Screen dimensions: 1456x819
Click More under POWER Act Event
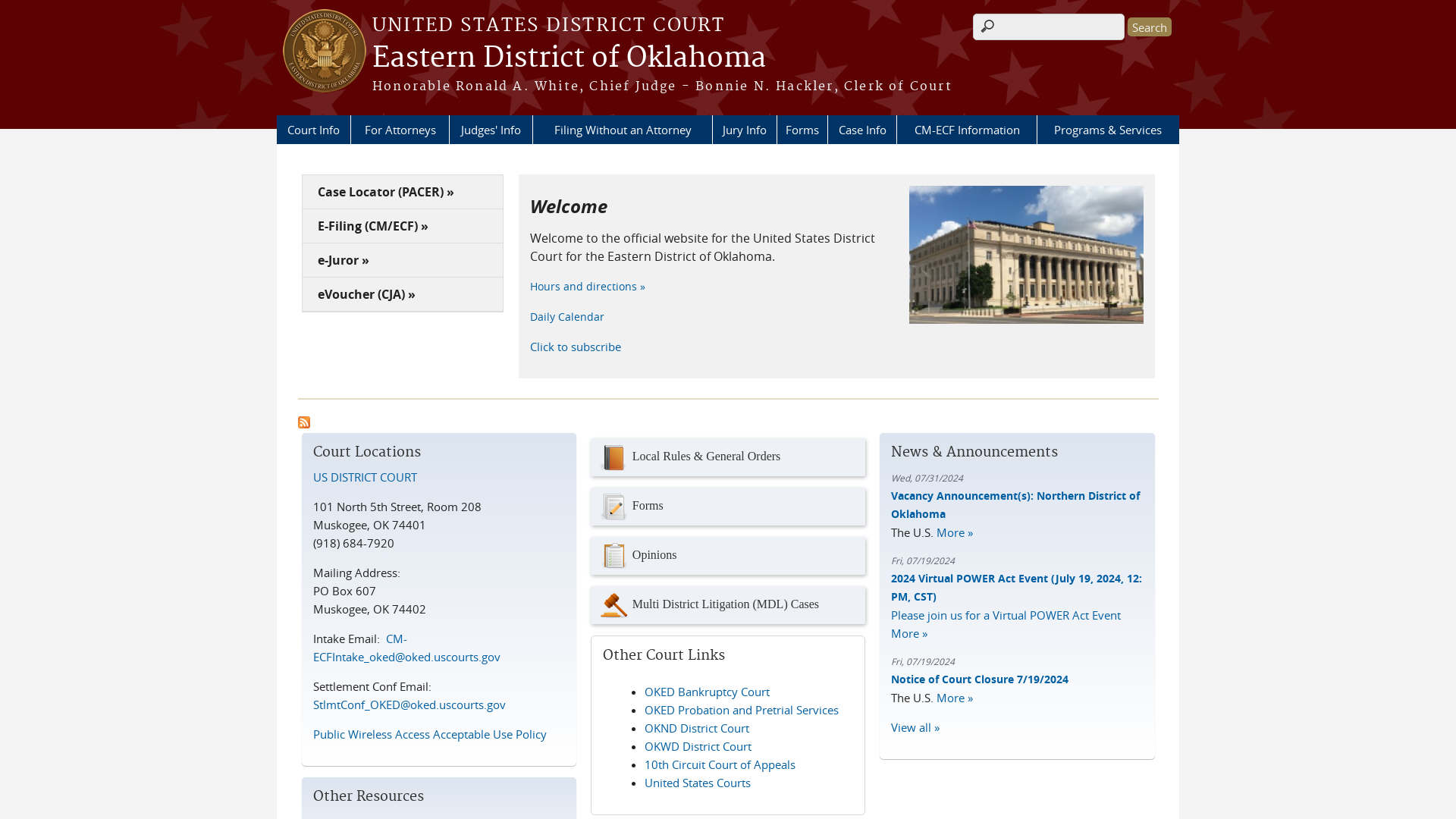909,633
